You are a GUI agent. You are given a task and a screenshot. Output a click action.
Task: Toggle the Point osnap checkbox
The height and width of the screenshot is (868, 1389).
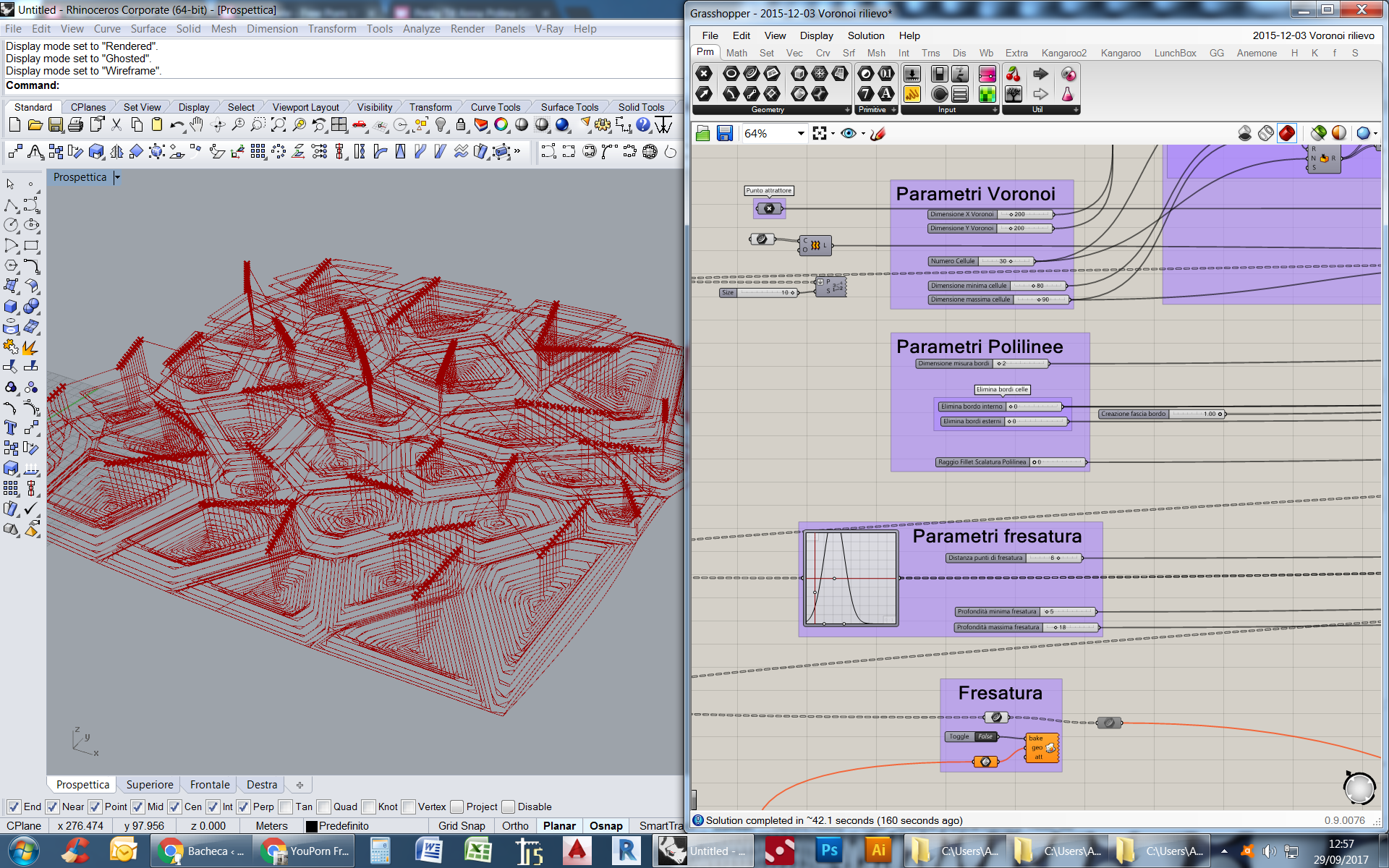95,807
